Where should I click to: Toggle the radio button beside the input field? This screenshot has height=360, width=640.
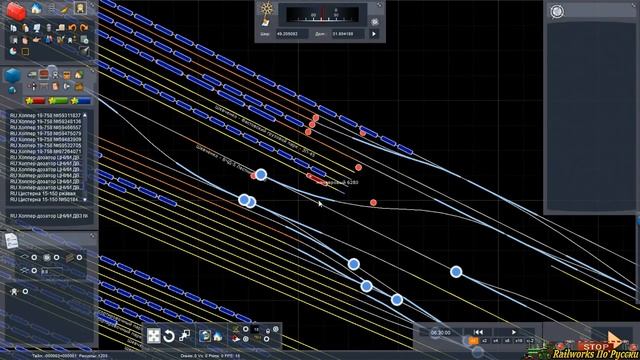pos(34,271)
